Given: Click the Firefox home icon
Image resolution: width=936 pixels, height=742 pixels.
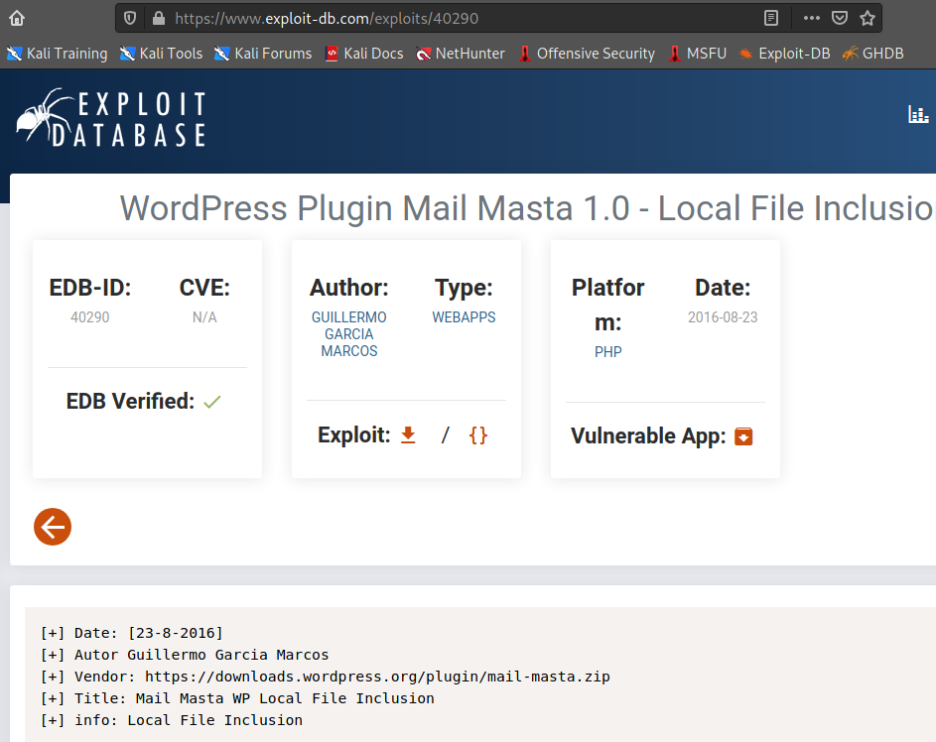Looking at the screenshot, I should point(17,19).
